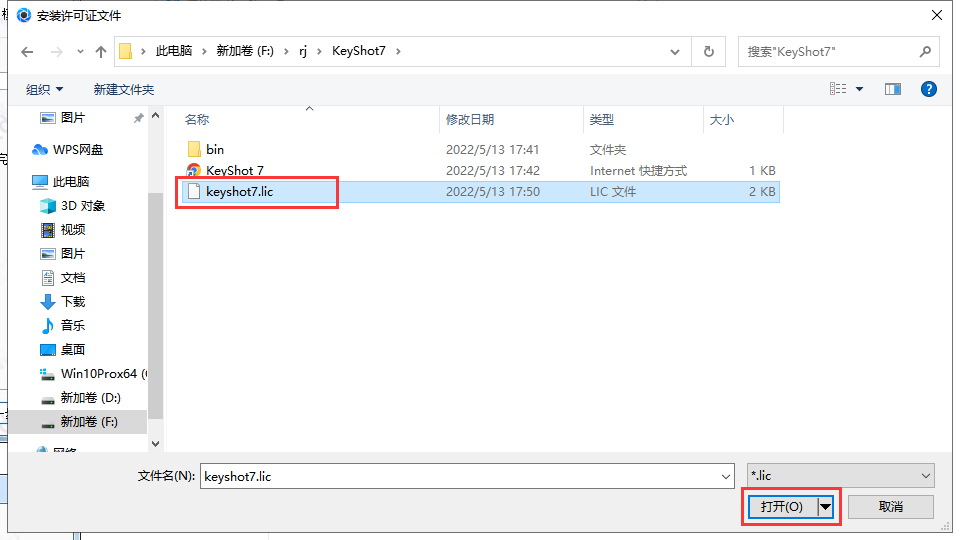Click the bin folder icon

[194, 149]
